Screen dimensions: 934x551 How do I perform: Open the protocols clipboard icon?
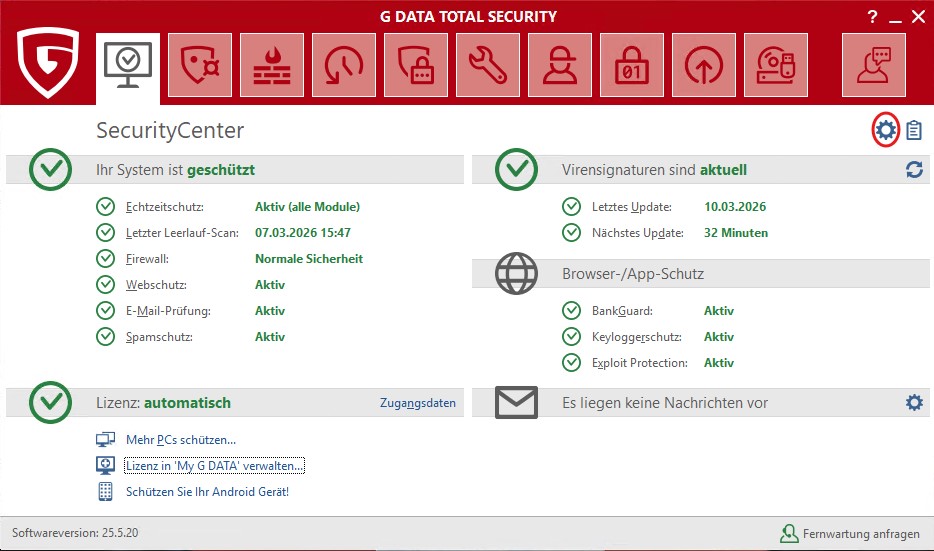(914, 130)
